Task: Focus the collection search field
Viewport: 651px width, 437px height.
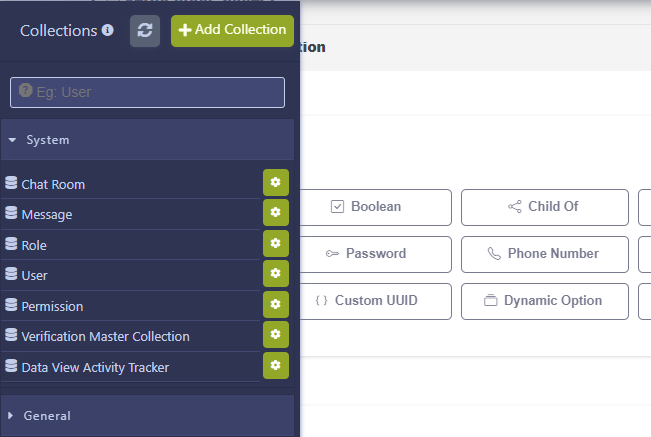Action: click(147, 92)
